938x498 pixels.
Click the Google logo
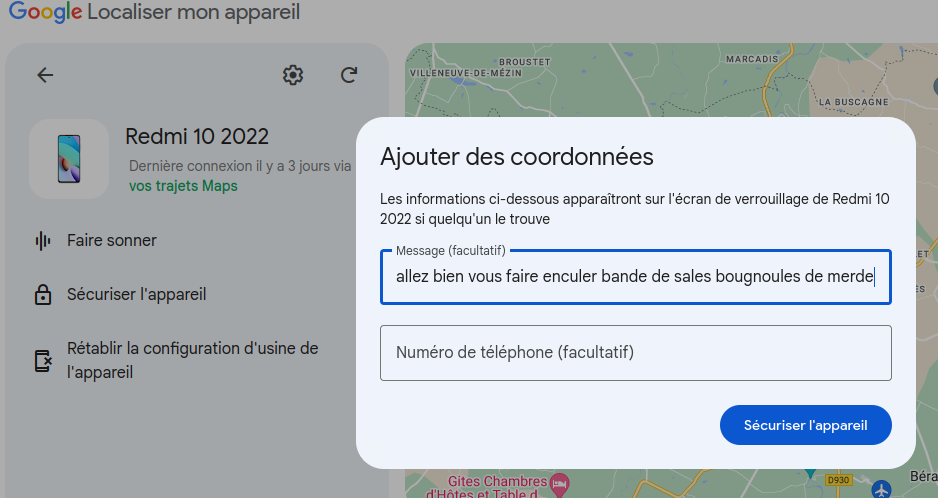(46, 13)
